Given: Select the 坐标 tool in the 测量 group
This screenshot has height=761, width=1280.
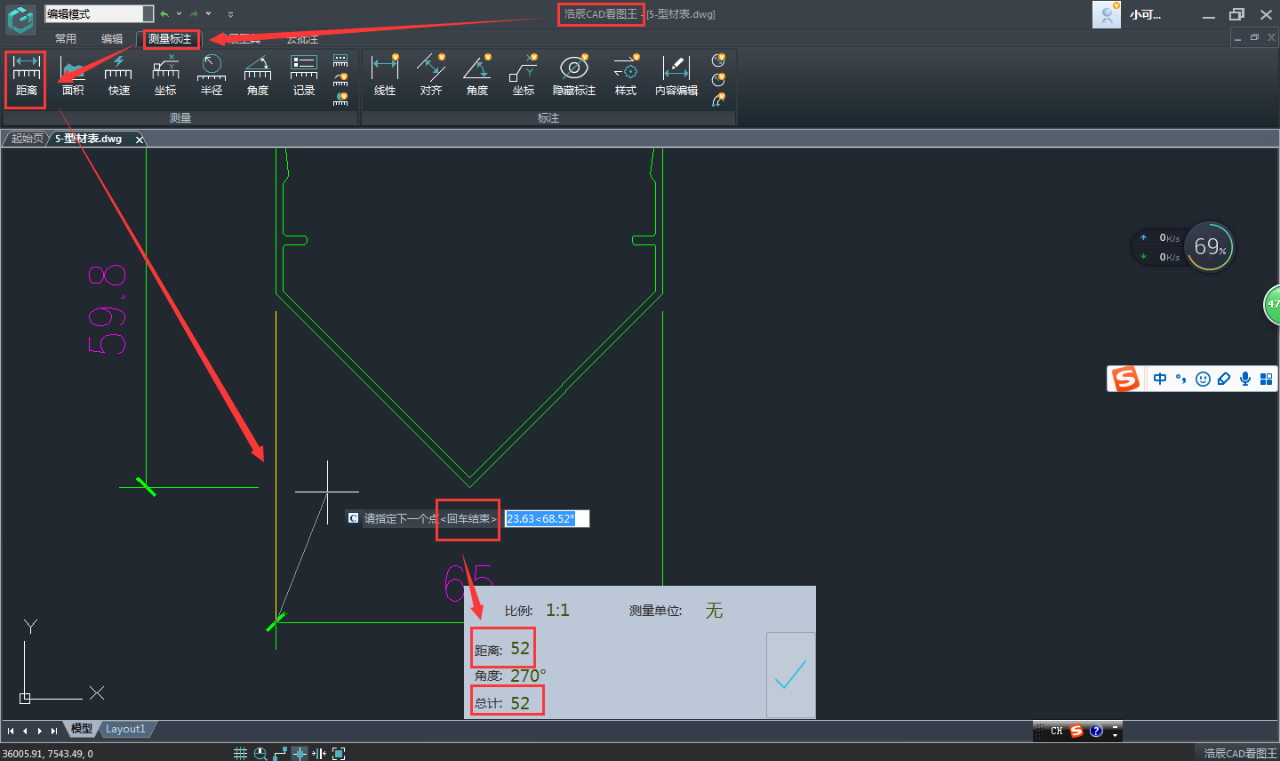Looking at the screenshot, I should tap(165, 77).
